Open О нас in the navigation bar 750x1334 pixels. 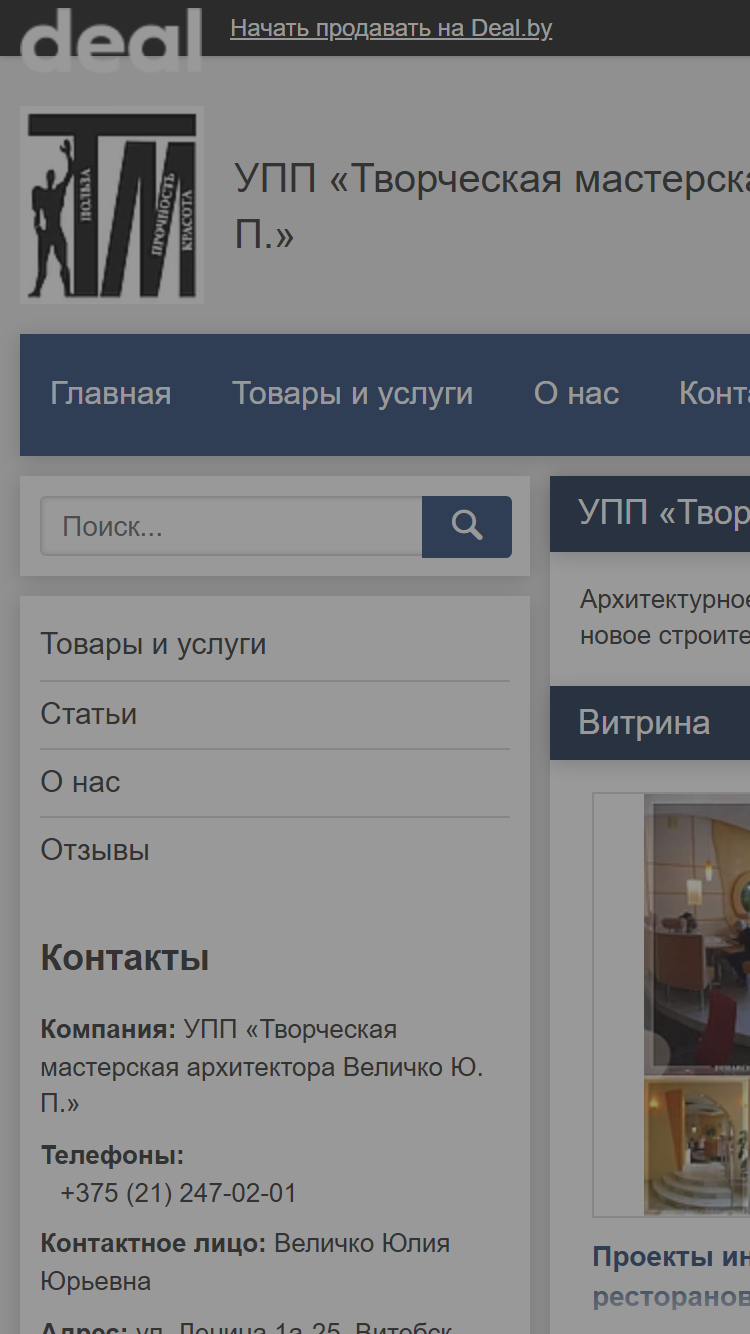tap(577, 394)
